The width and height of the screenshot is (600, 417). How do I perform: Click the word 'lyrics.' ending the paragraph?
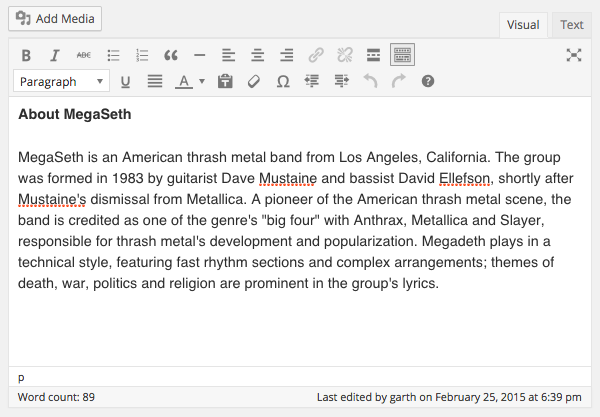[420, 284]
